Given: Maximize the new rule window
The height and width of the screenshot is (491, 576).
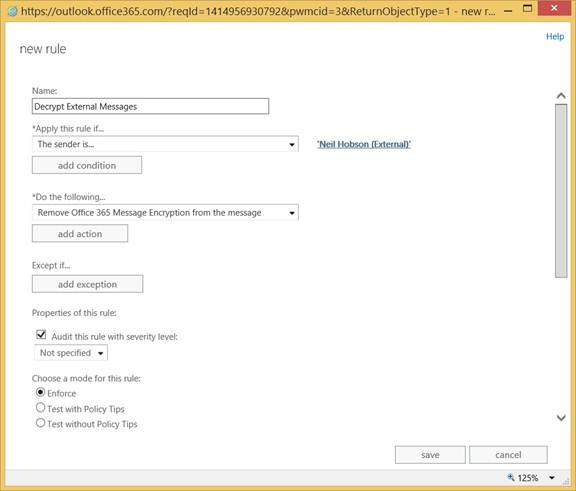Looking at the screenshot, I should [528, 8].
